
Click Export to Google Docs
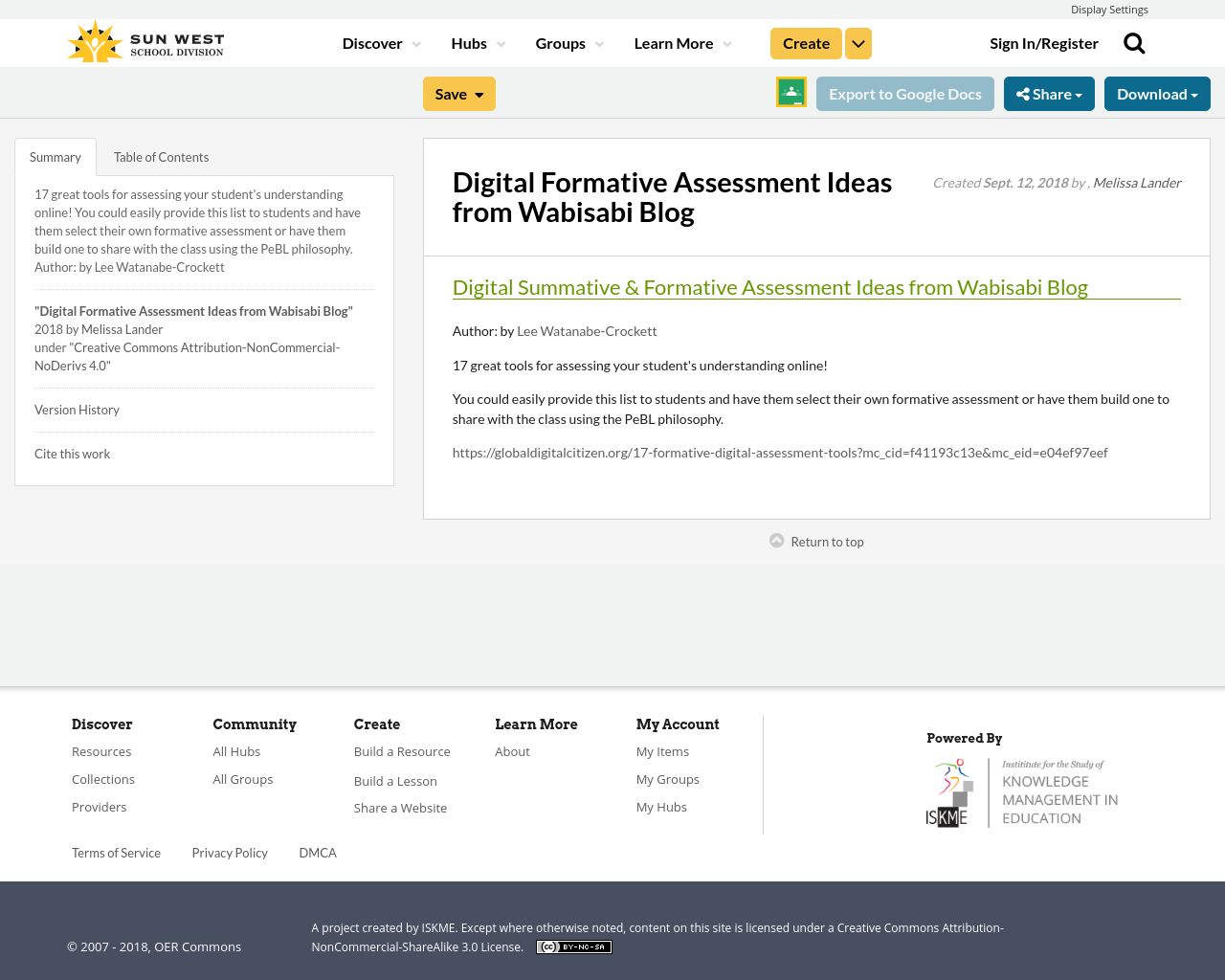click(904, 92)
